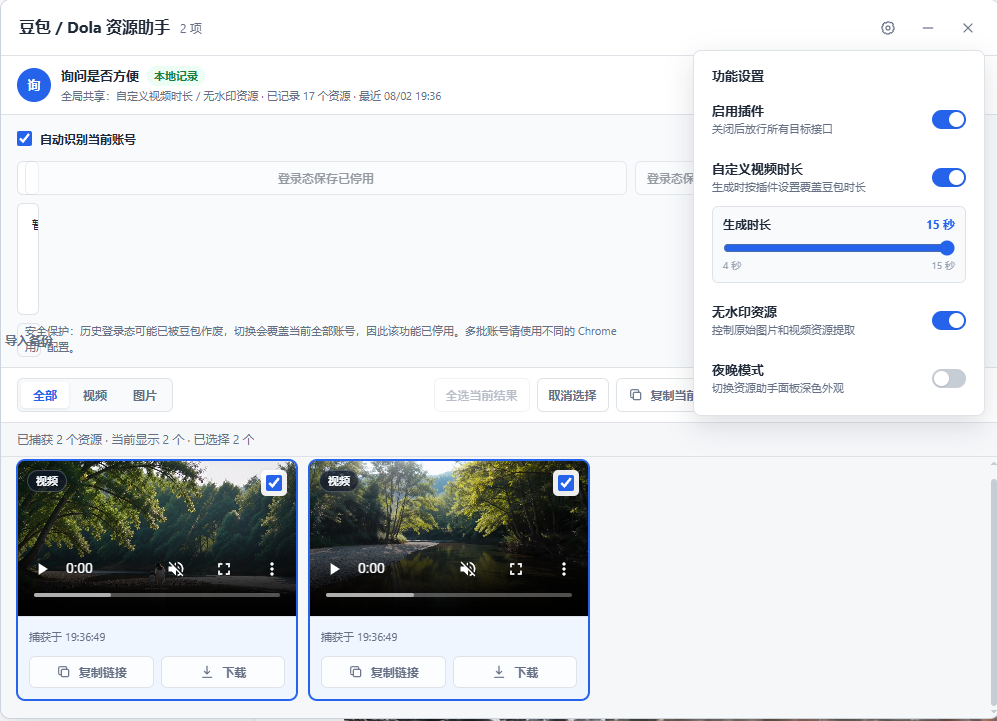Play the second video thumbnail
This screenshot has height=721, width=997.
tap(334, 568)
